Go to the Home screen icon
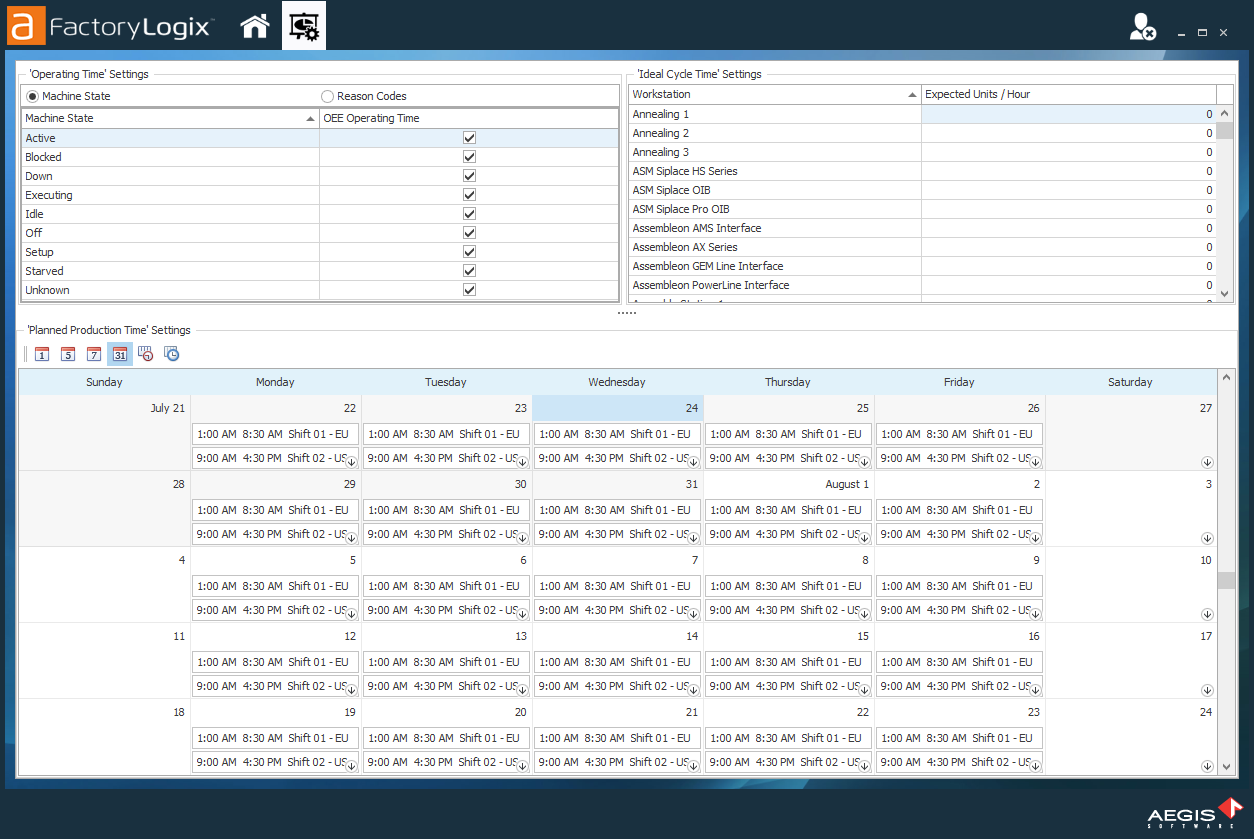This screenshot has height=839, width=1254. tap(255, 26)
